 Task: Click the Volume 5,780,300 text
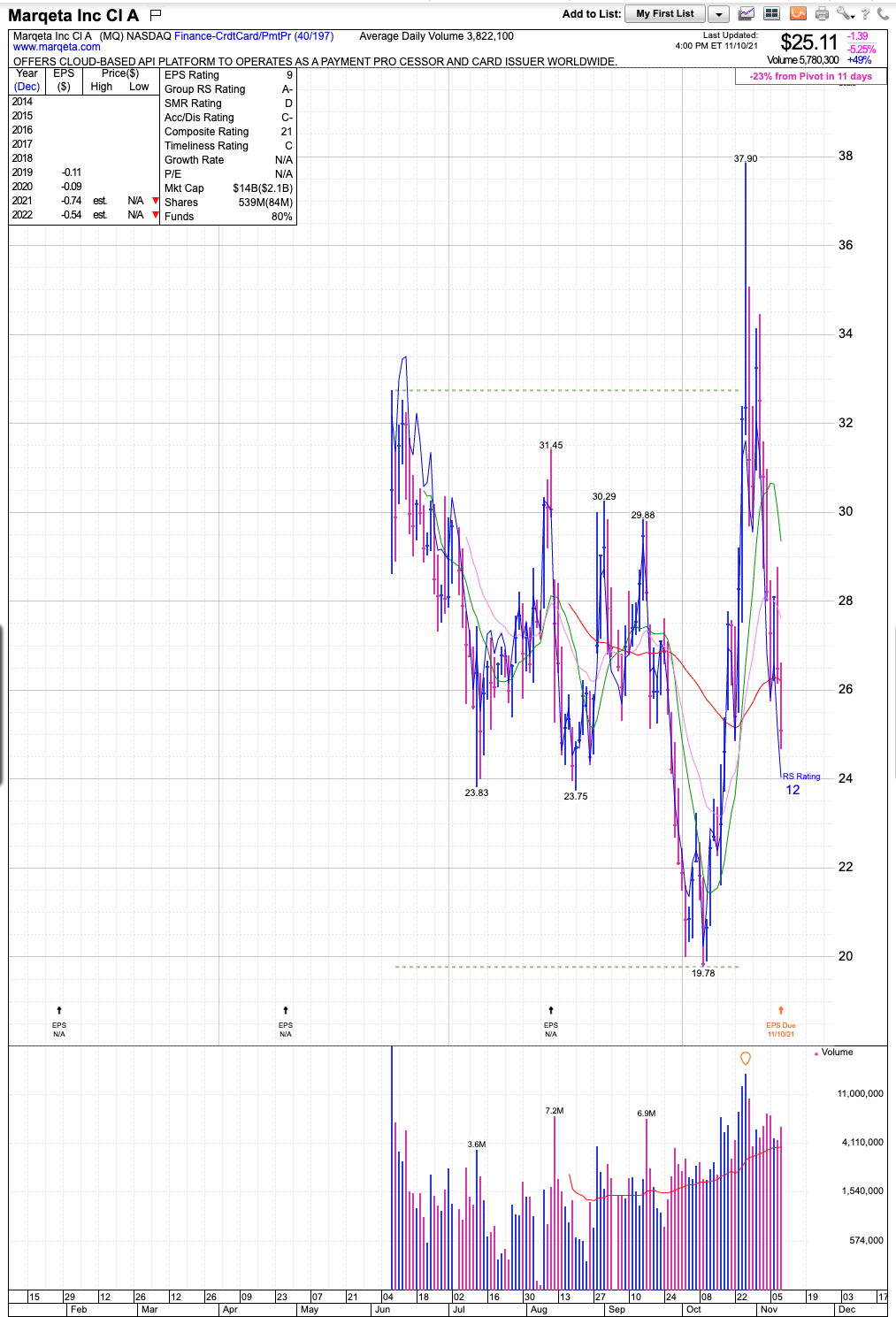[803, 60]
